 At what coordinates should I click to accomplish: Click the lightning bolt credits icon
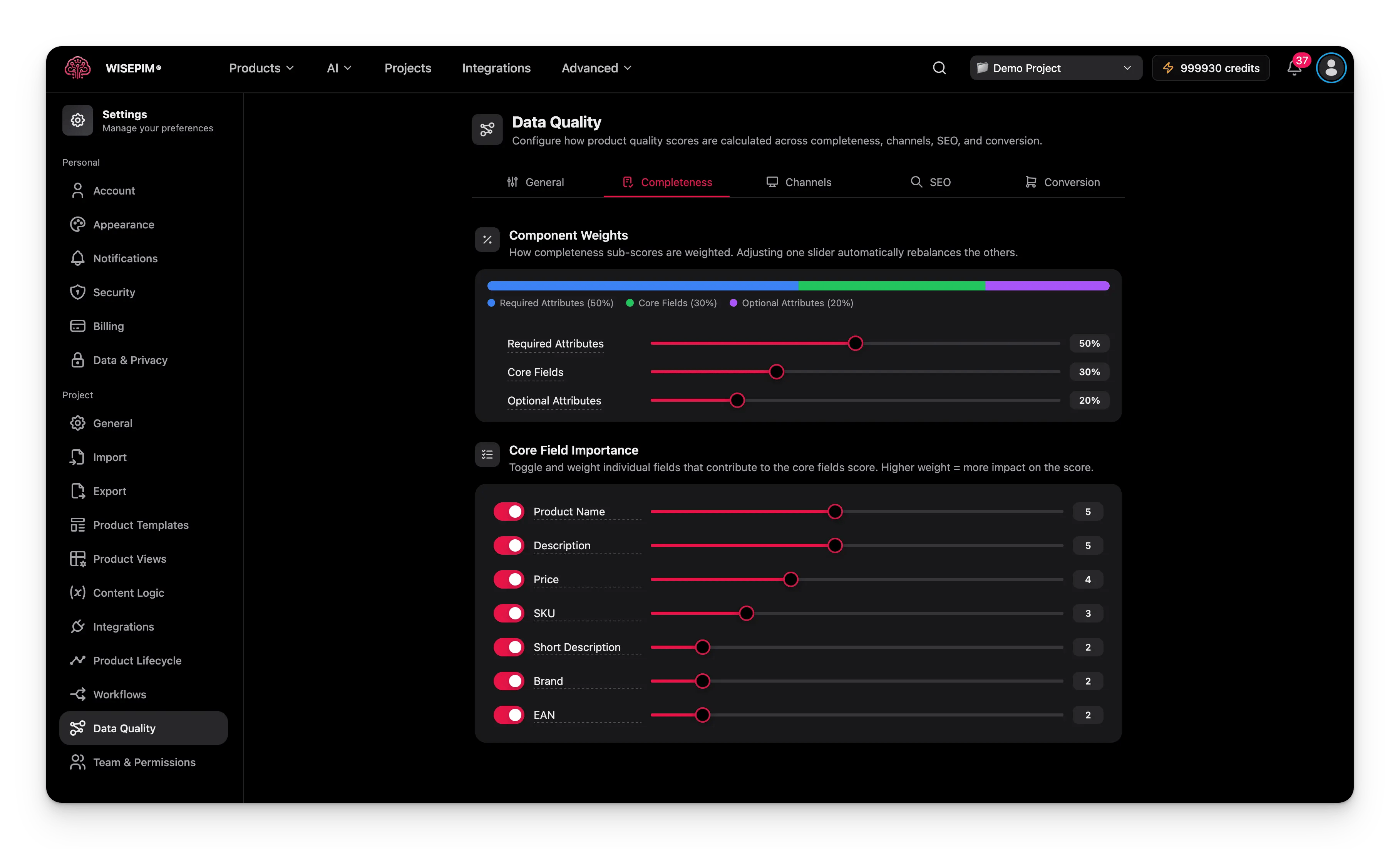1168,68
